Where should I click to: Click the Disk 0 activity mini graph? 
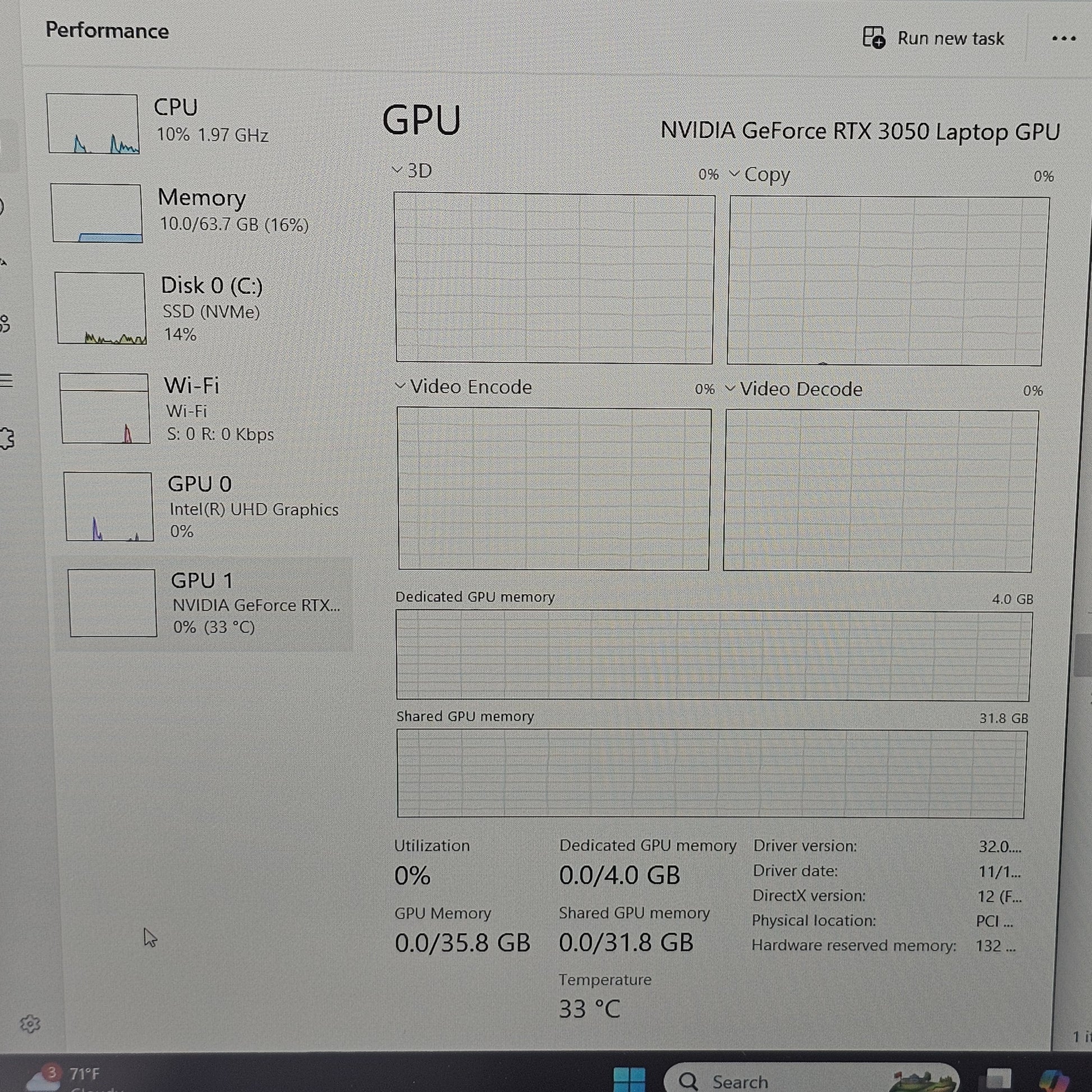[x=100, y=308]
